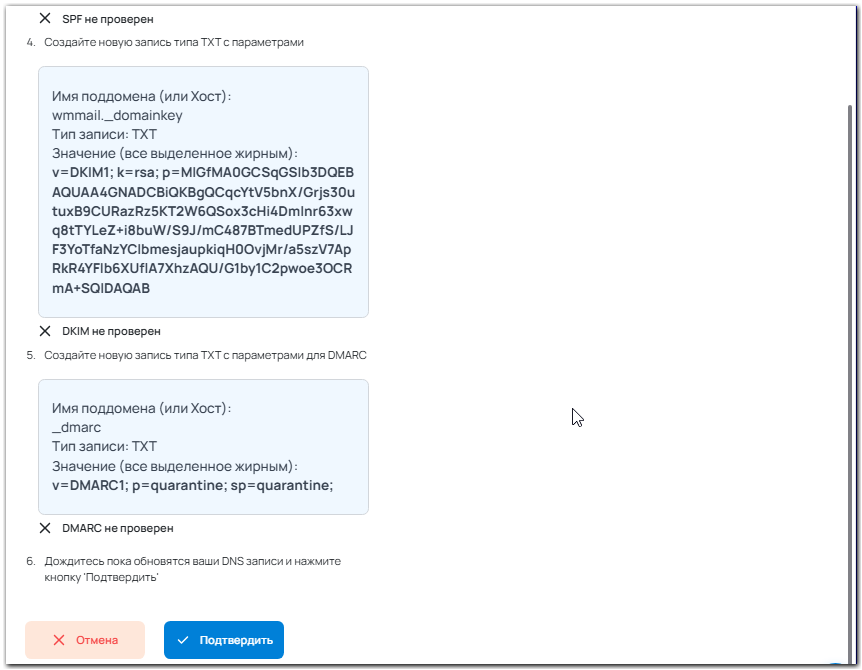Click step 6 DNS update instruction text
The width and height of the screenshot is (862, 670).
point(192,569)
